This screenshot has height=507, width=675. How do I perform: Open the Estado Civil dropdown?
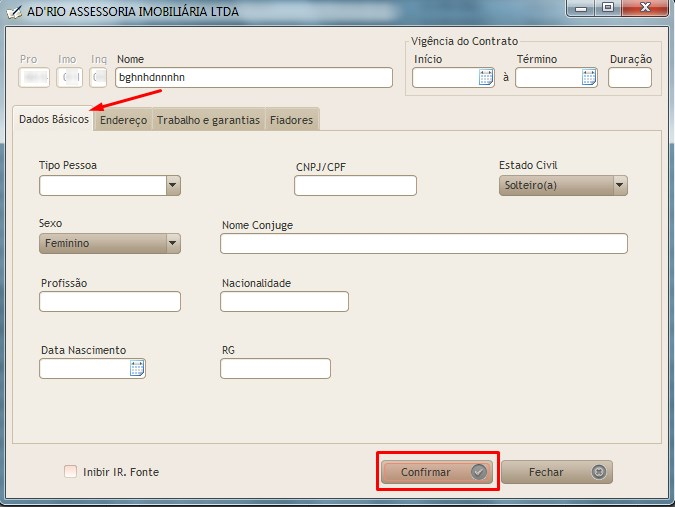pyautogui.click(x=563, y=185)
